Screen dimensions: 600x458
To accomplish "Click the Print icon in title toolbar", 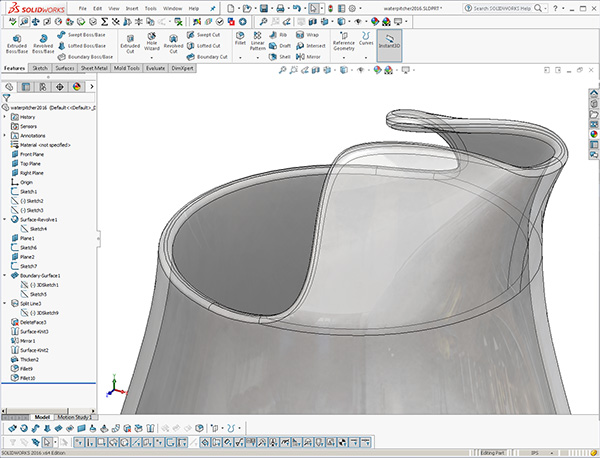I will pos(280,8).
